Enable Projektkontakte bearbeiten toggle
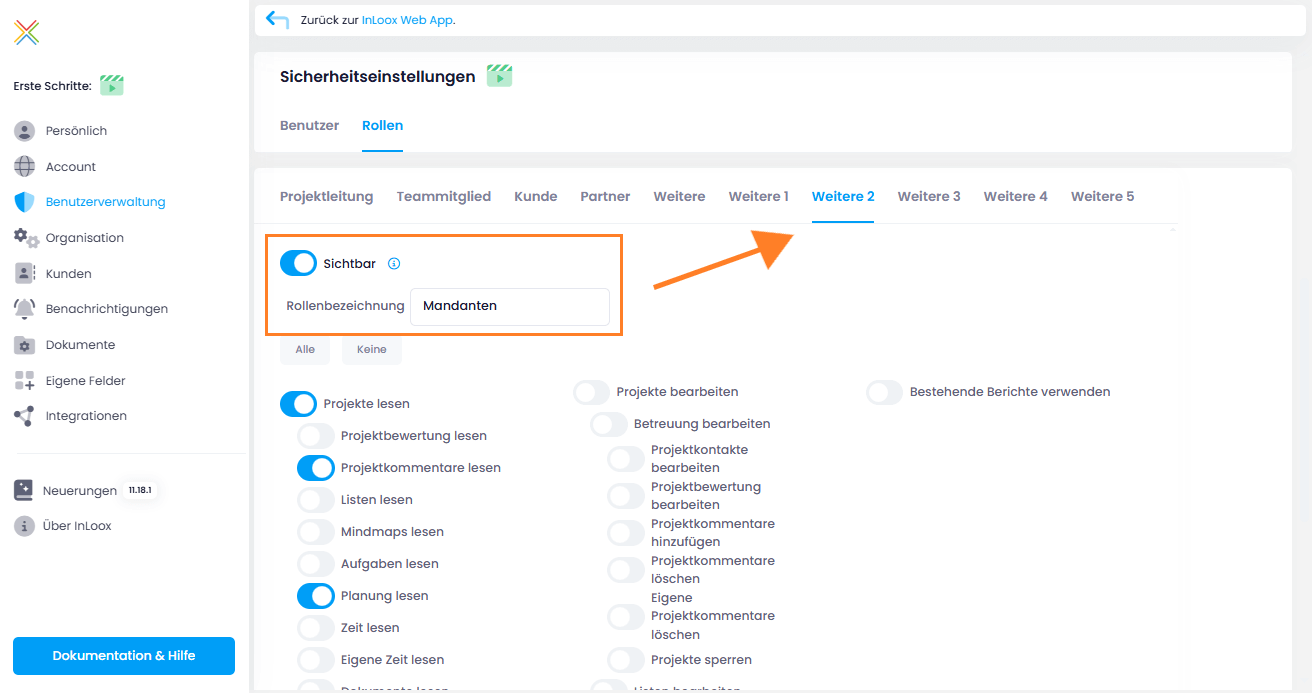1312x693 pixels. click(x=626, y=459)
